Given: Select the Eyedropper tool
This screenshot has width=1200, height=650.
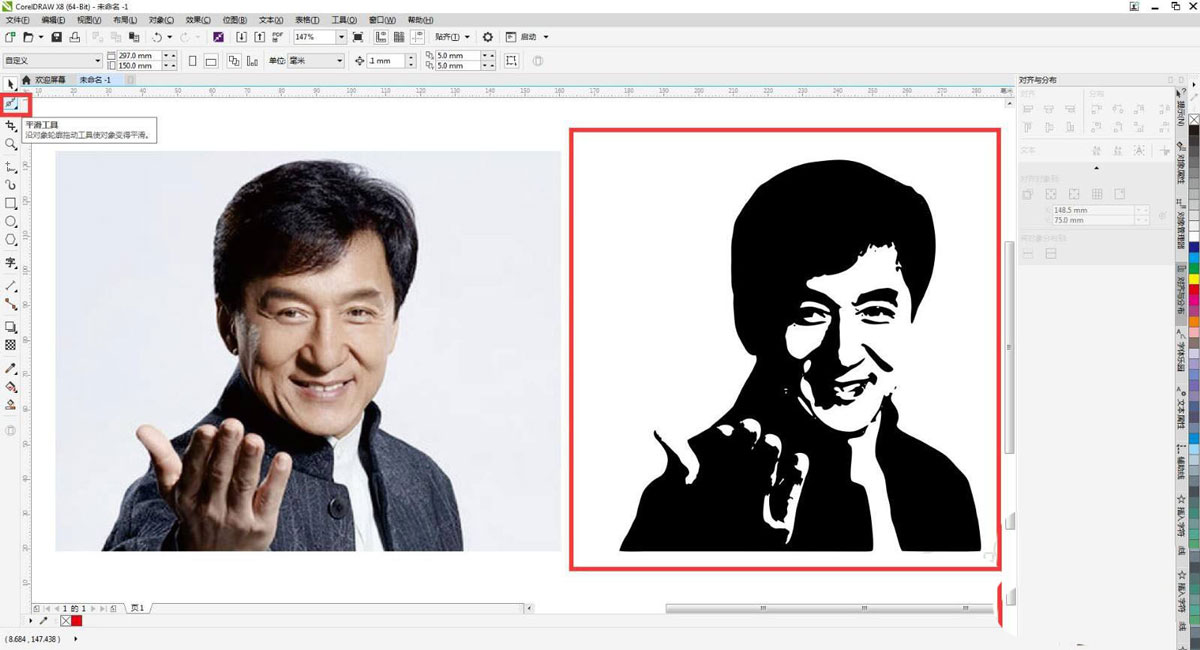Looking at the screenshot, I should click(11, 368).
